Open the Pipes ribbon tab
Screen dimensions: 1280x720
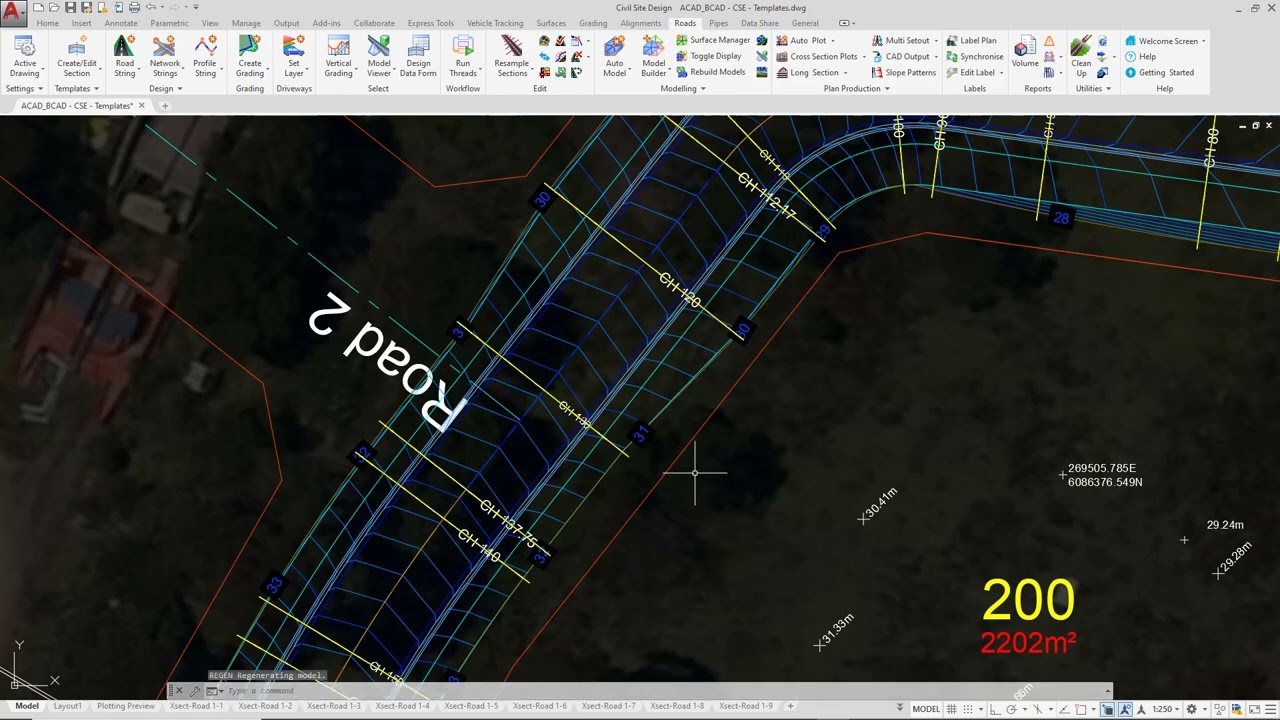pos(718,23)
